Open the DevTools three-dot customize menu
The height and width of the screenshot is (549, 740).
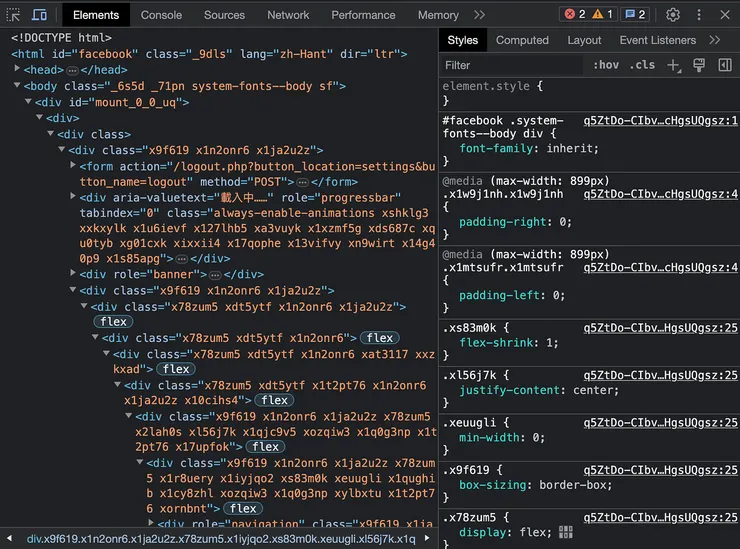click(x=699, y=15)
